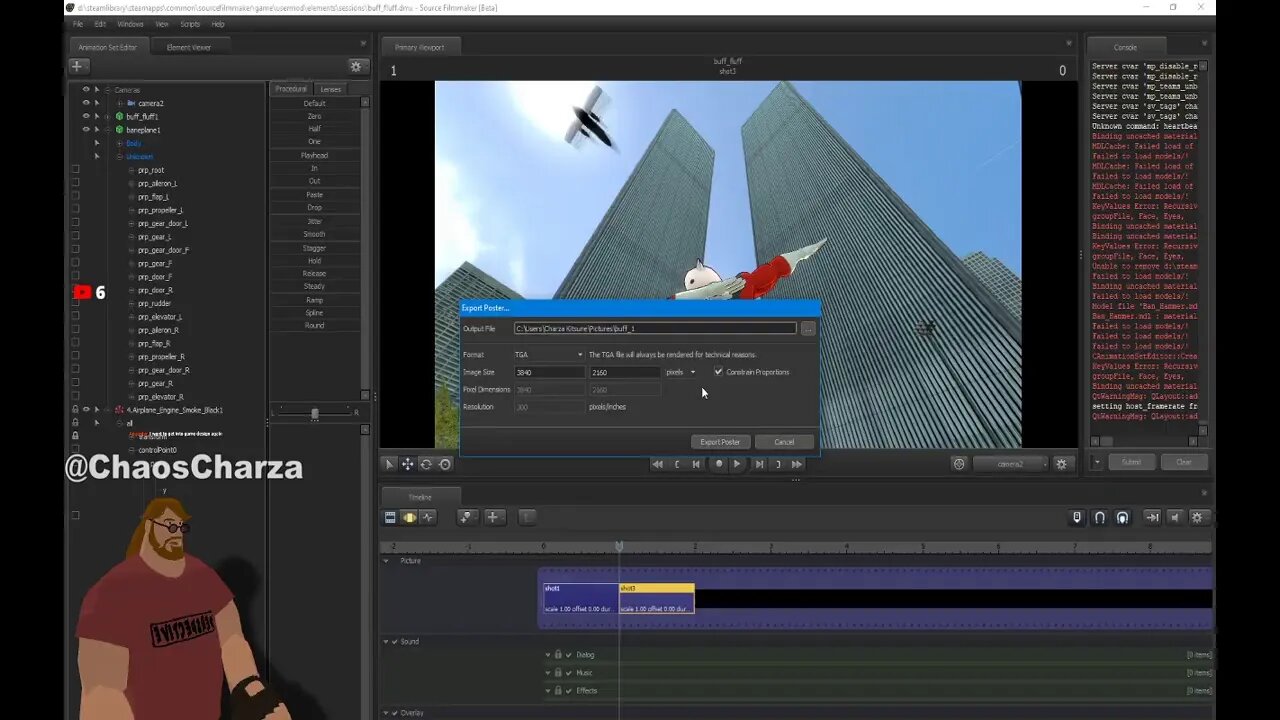The image size is (1280, 720).
Task: Step back one frame in the viewport
Action: (696, 464)
